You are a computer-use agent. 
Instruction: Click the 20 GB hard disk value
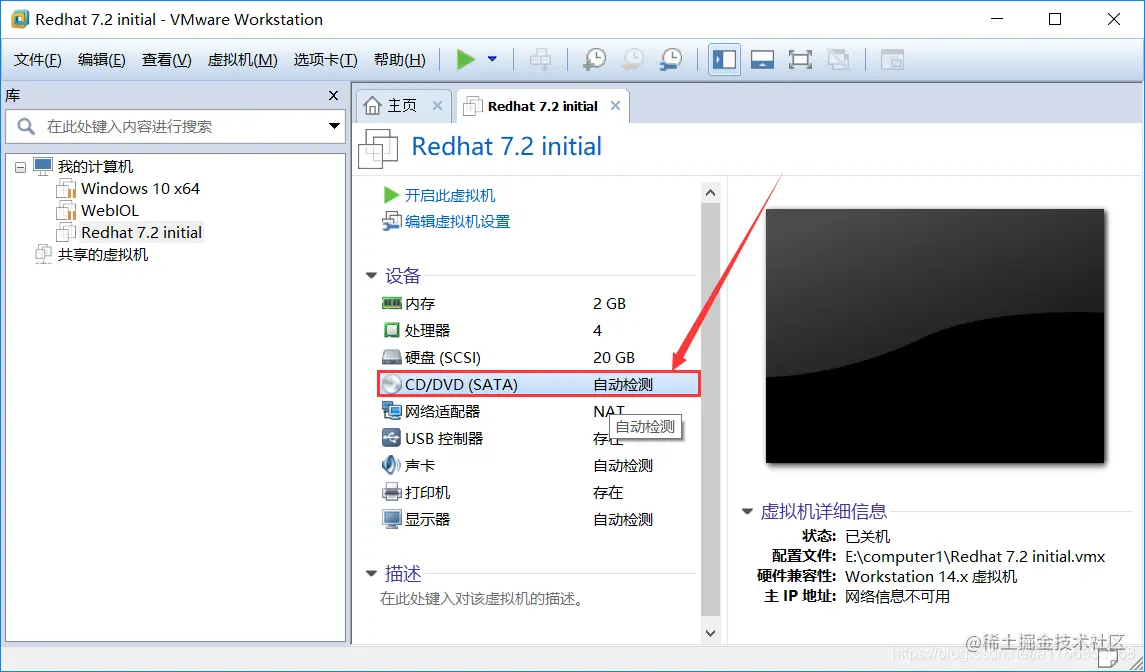[614, 357]
